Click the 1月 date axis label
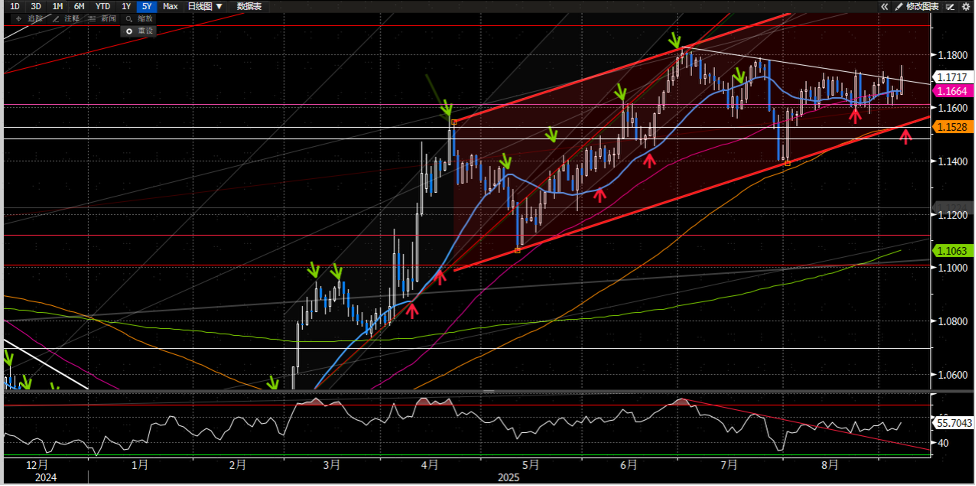This screenshot has height=486, width=976. pyautogui.click(x=140, y=465)
